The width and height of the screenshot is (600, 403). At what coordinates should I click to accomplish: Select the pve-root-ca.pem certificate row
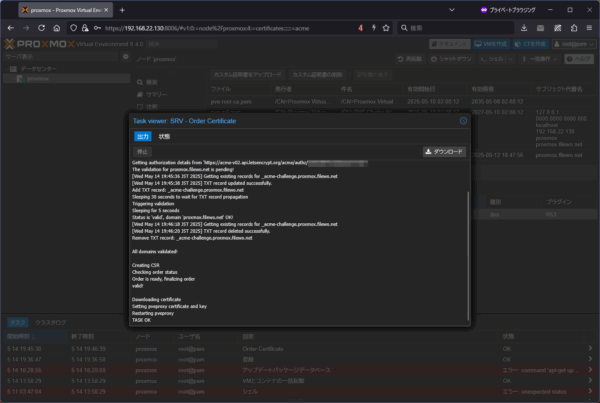(403, 101)
